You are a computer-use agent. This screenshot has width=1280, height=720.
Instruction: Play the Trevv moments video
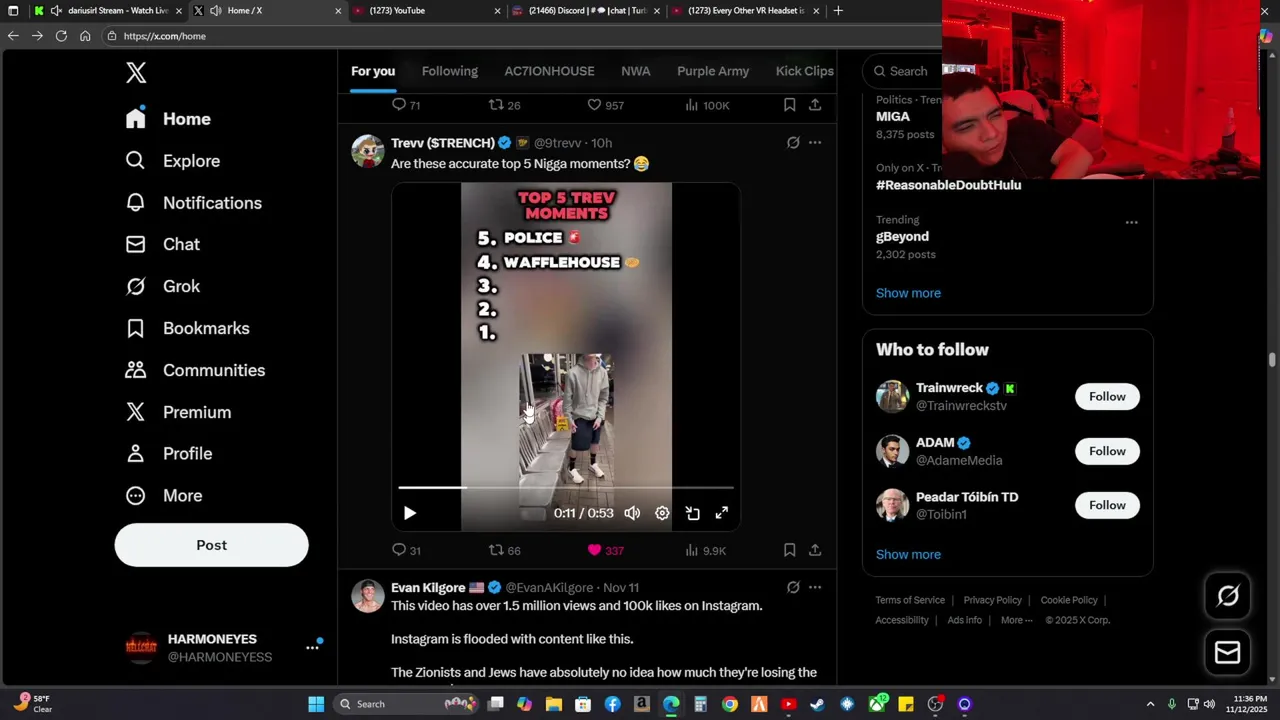tap(410, 513)
